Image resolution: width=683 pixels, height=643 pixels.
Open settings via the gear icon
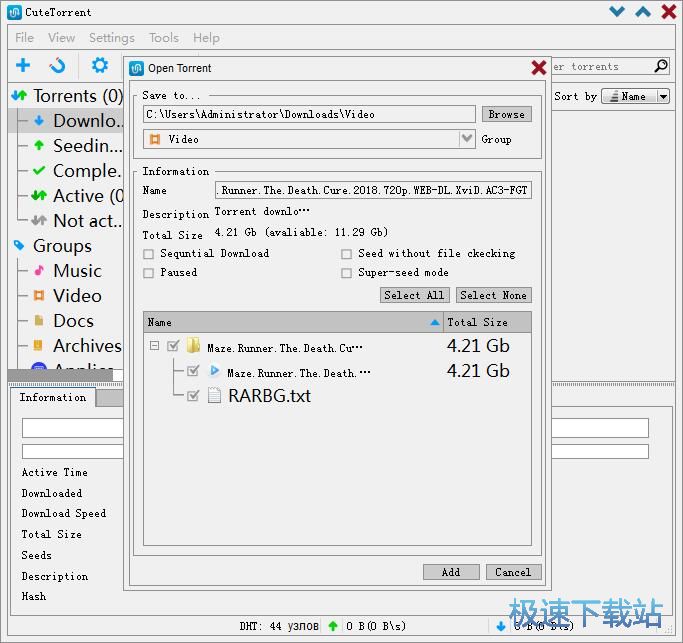(x=100, y=66)
